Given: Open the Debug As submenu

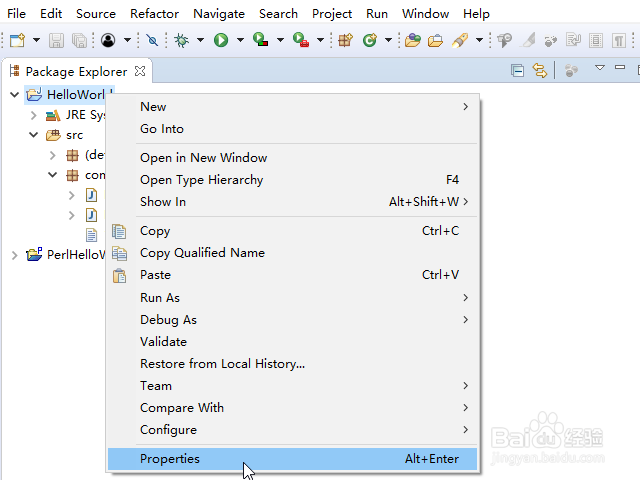Looking at the screenshot, I should coord(292,320).
